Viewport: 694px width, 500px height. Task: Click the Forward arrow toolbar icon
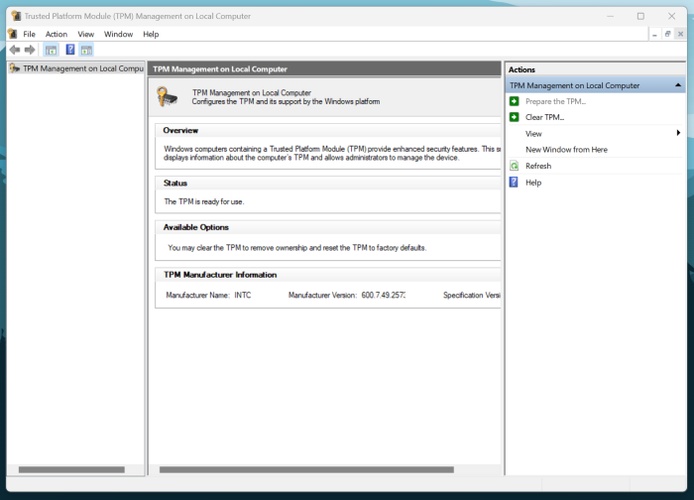(x=30, y=50)
